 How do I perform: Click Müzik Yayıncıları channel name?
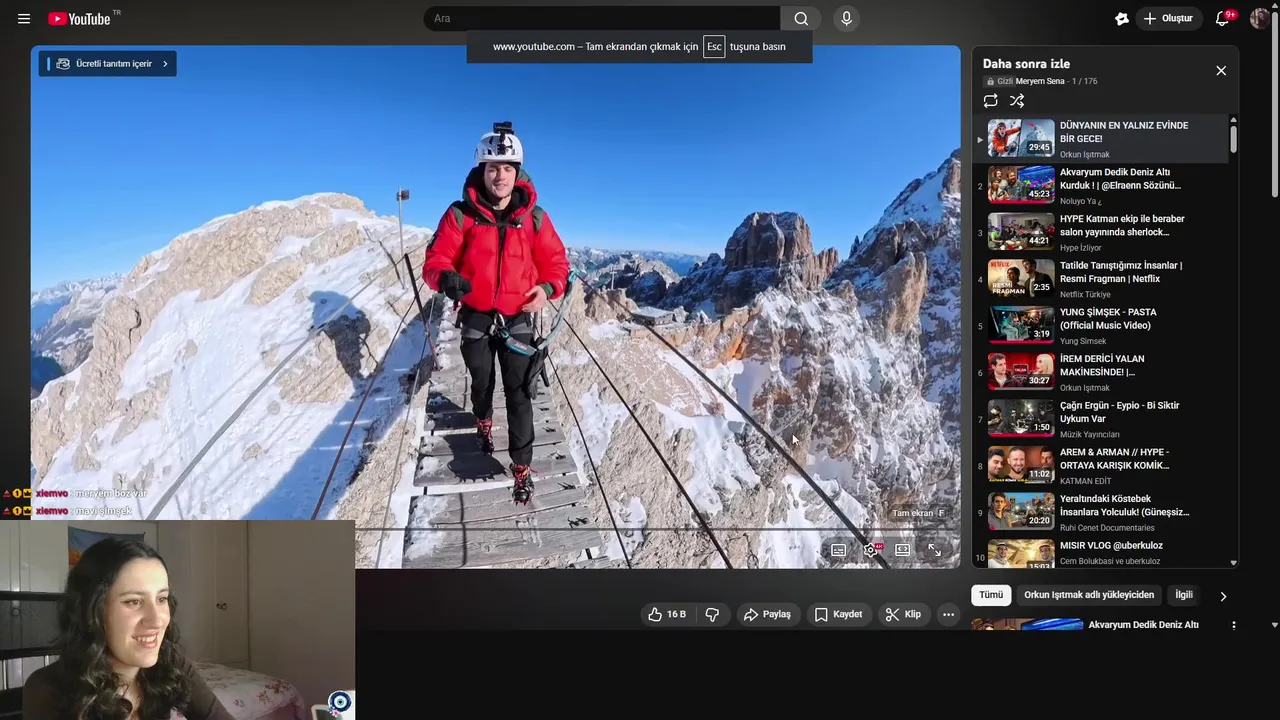pyautogui.click(x=1090, y=434)
